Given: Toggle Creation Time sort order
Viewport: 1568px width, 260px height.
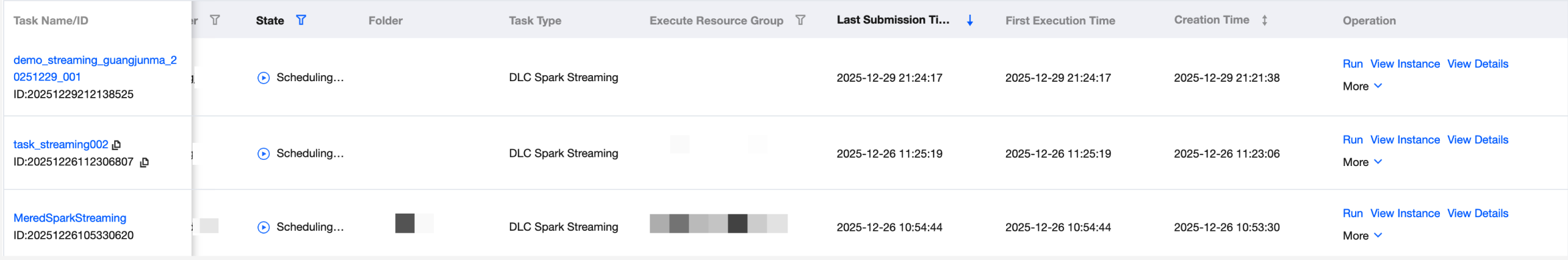Looking at the screenshot, I should (1265, 20).
